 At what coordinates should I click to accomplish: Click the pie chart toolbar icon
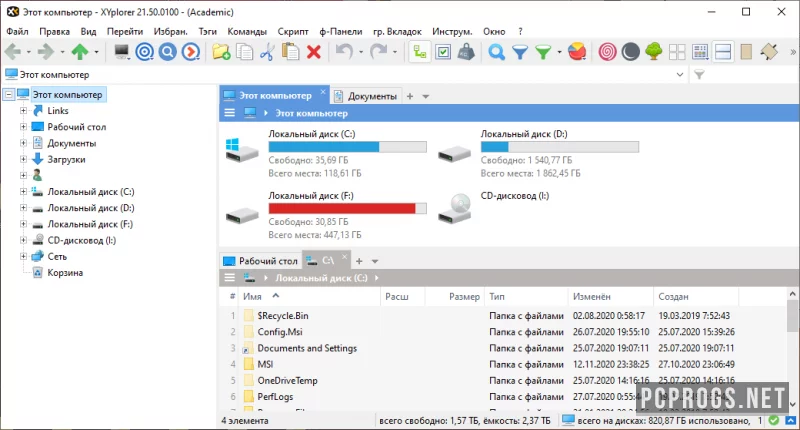coord(577,52)
